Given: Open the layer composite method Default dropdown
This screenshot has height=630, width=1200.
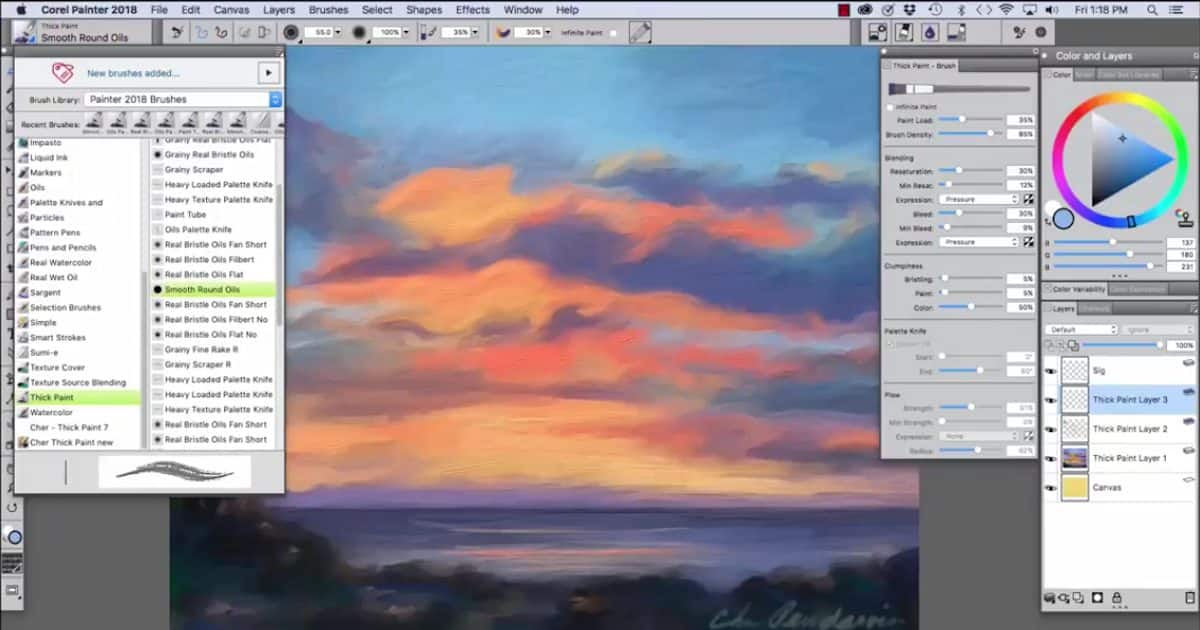Looking at the screenshot, I should point(1081,329).
